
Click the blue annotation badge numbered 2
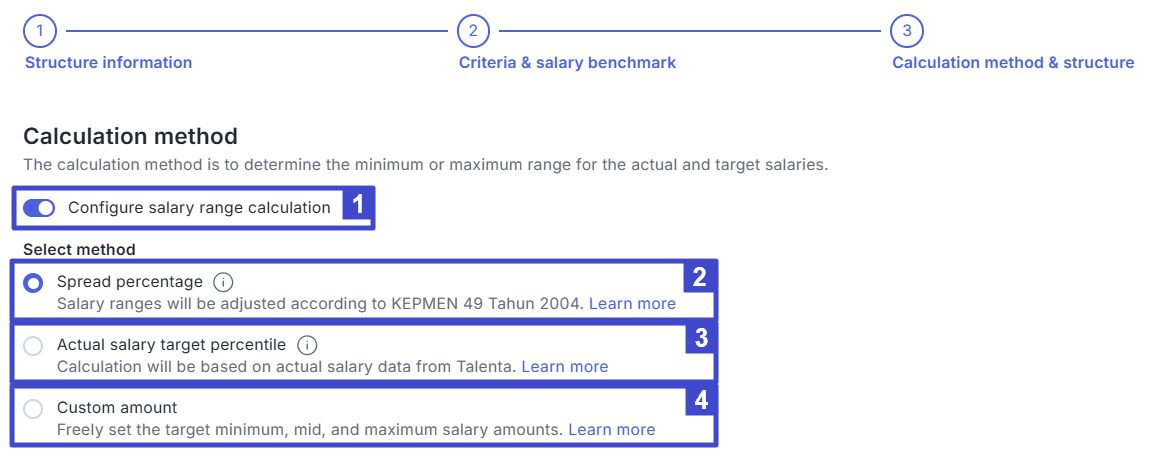[x=700, y=277]
